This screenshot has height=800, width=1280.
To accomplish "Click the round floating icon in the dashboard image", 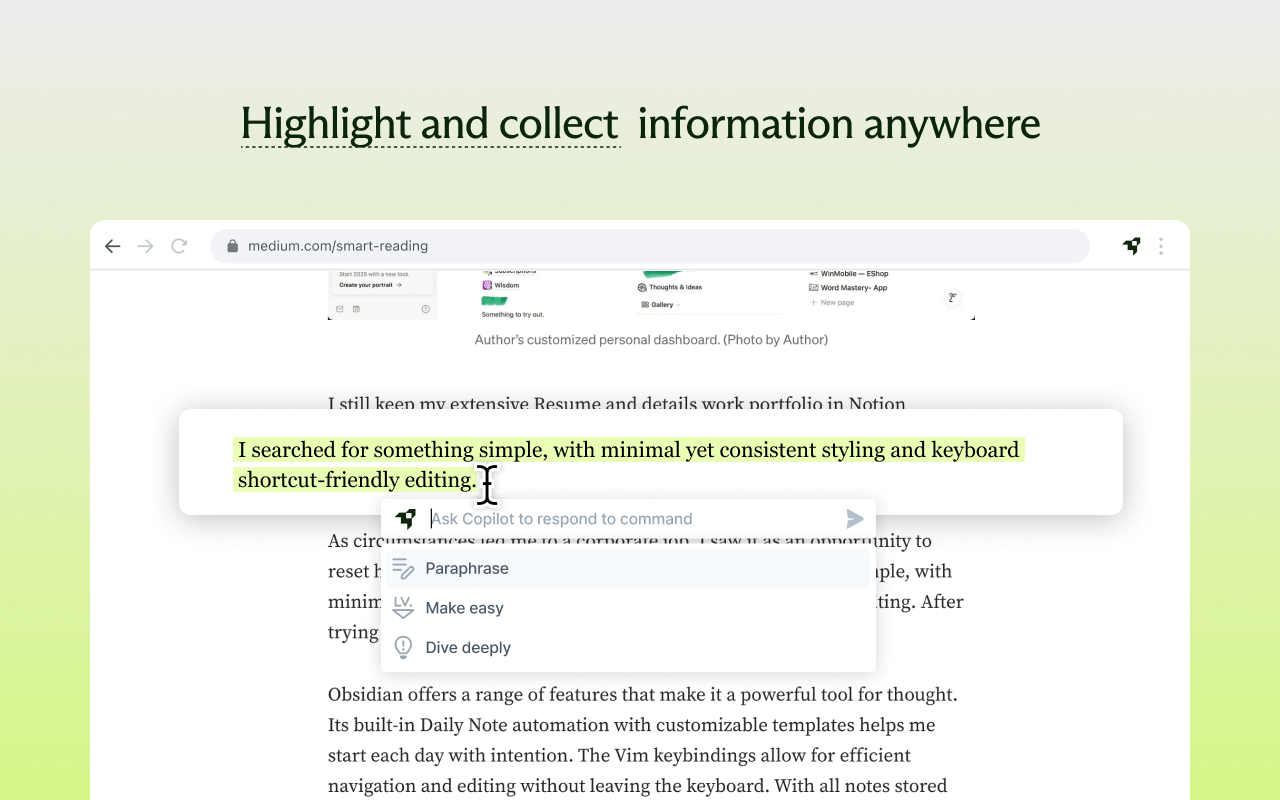I will tap(953, 298).
